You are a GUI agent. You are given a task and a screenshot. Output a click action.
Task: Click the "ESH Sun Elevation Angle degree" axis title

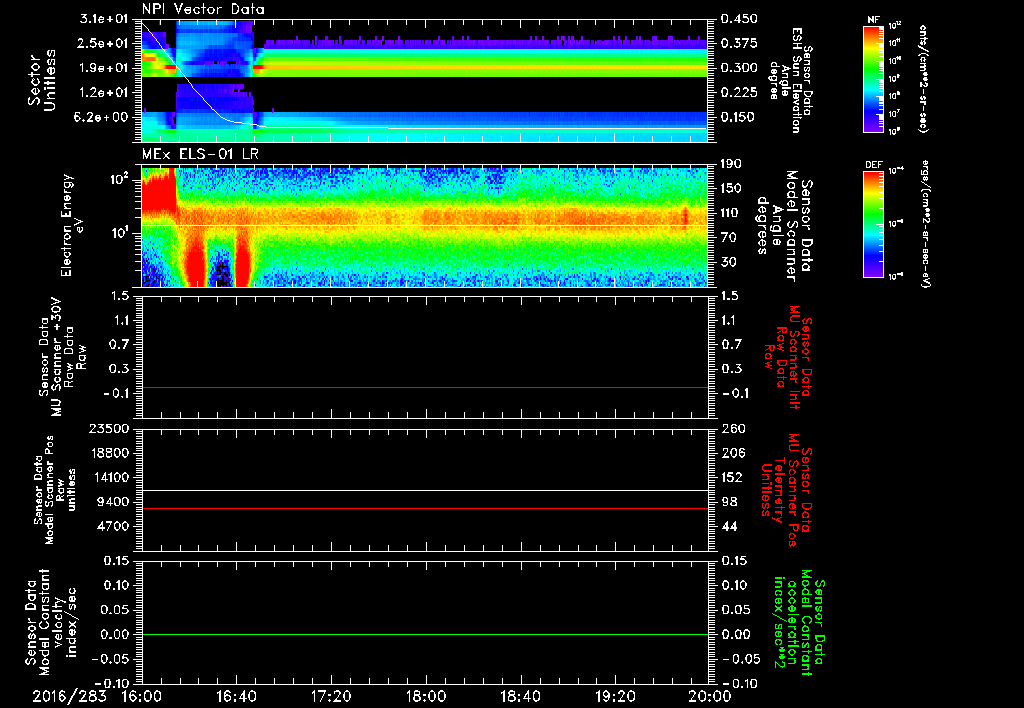click(790, 80)
